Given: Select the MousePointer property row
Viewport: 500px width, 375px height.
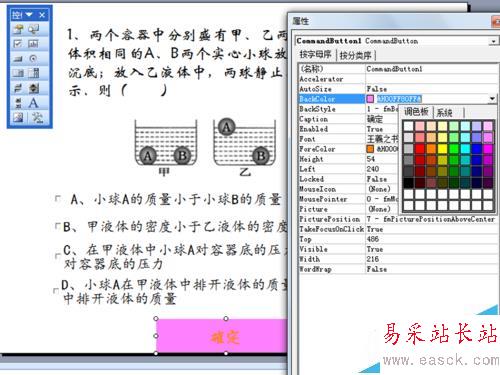Looking at the screenshot, I should pyautogui.click(x=348, y=199).
